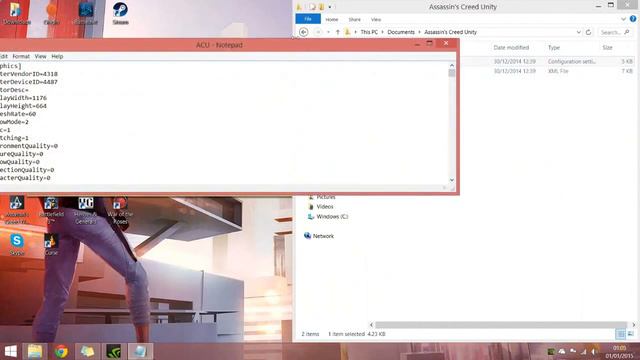The height and width of the screenshot is (360, 640).
Task: Click the DisplayHeight=664 line in Notepad
Action: (23, 106)
